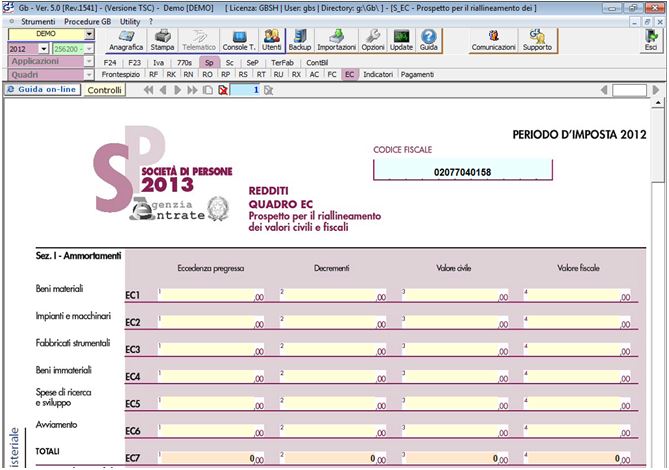Click the duplicate page icon
Image resolution: width=669 pixels, height=470 pixels.
point(208,90)
